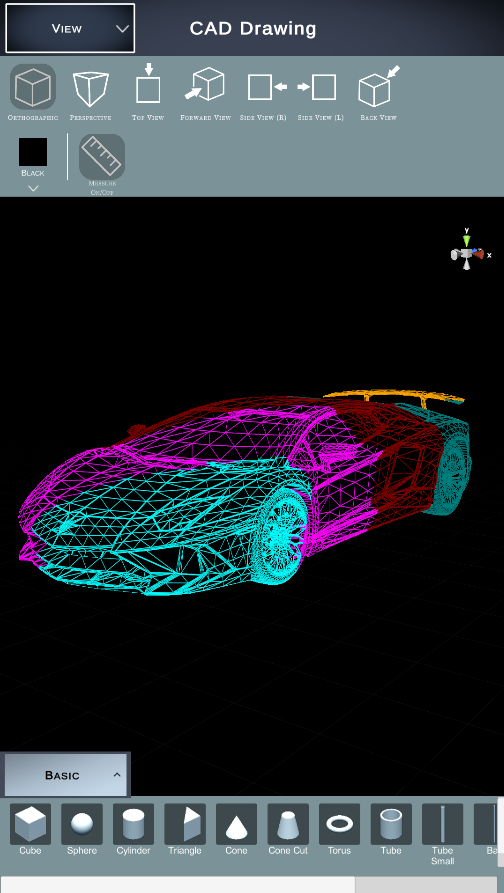Viewport: 504px width, 893px height.
Task: Open the View dropdown menu
Action: [x=70, y=28]
